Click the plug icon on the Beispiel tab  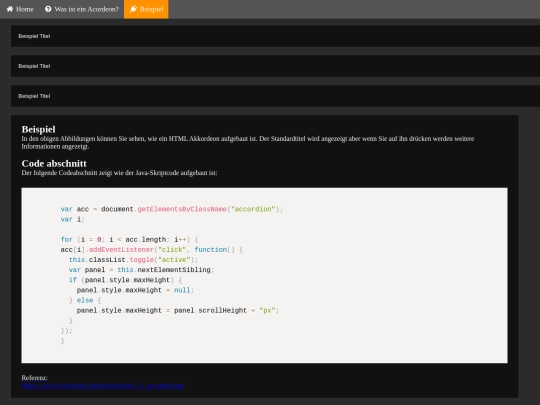point(133,9)
